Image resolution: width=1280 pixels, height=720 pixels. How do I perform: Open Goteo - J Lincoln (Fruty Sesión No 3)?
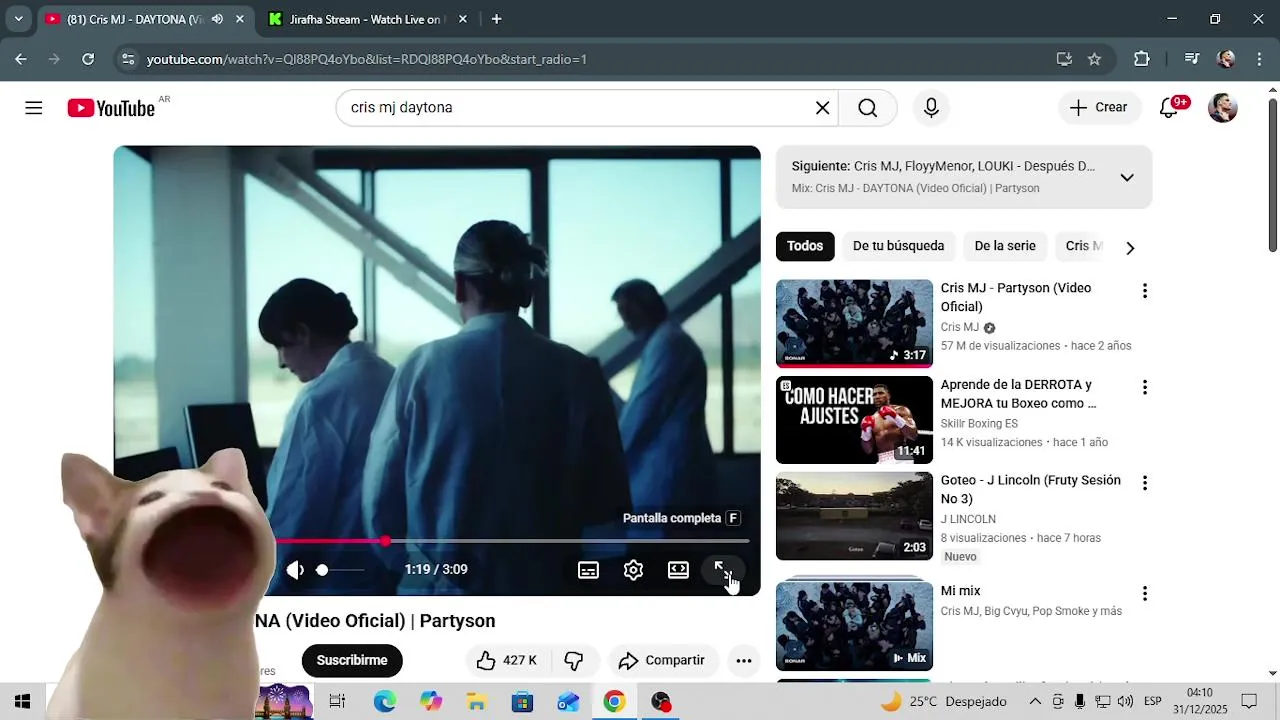1030,489
